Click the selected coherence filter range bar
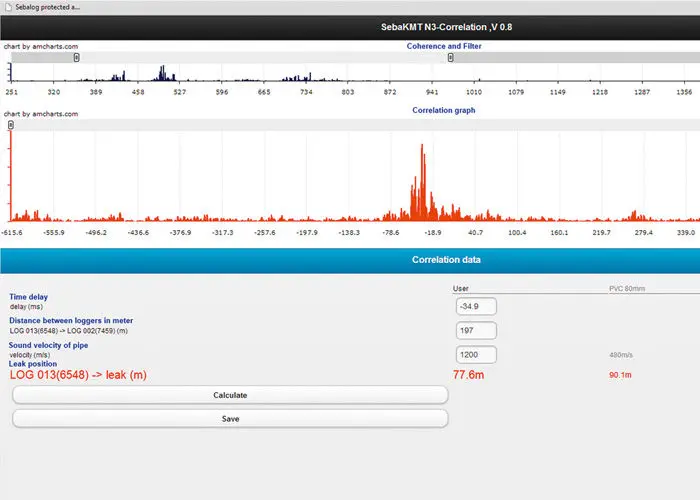Screen dimensions: 700x500 tap(263, 58)
